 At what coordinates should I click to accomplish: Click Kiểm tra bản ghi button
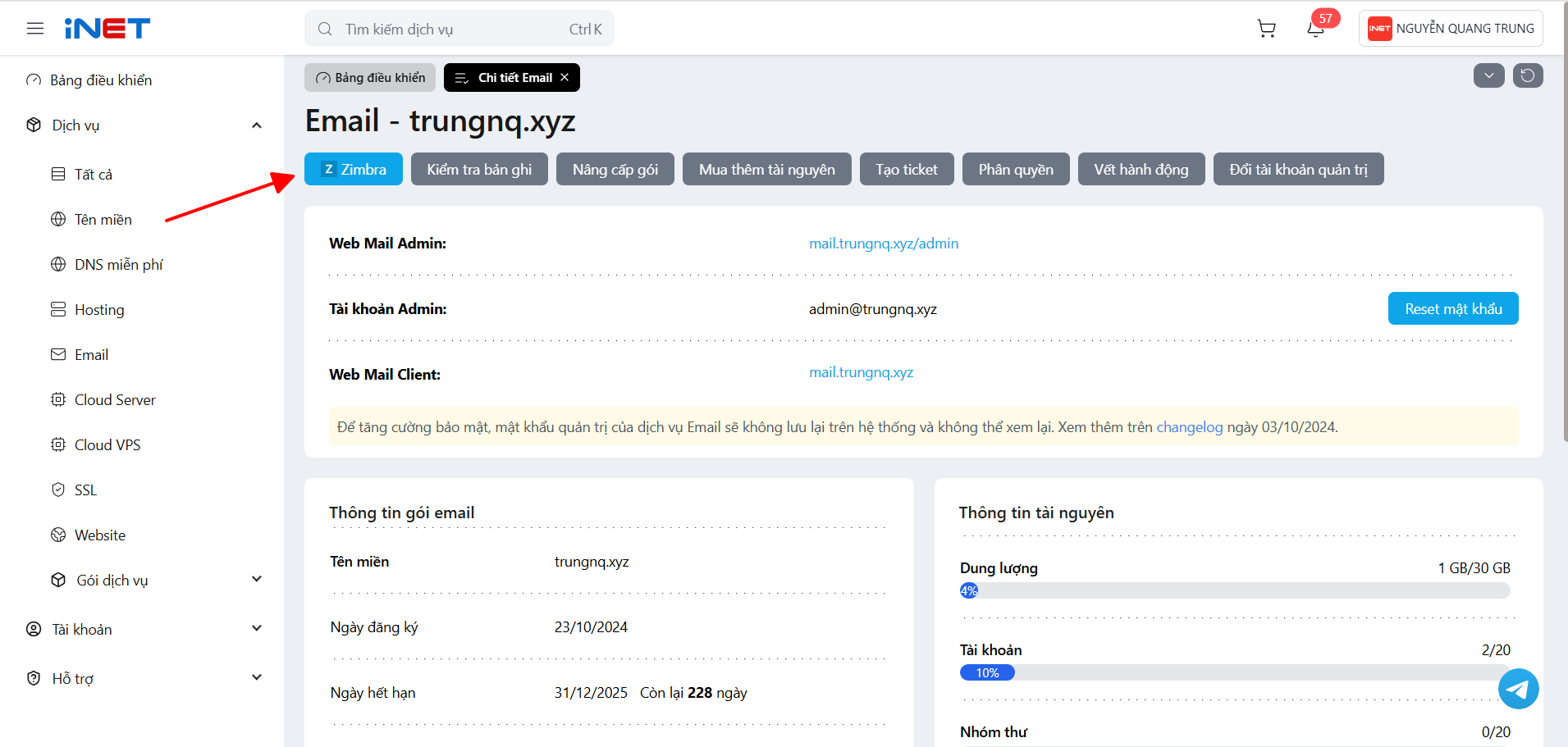tap(479, 169)
